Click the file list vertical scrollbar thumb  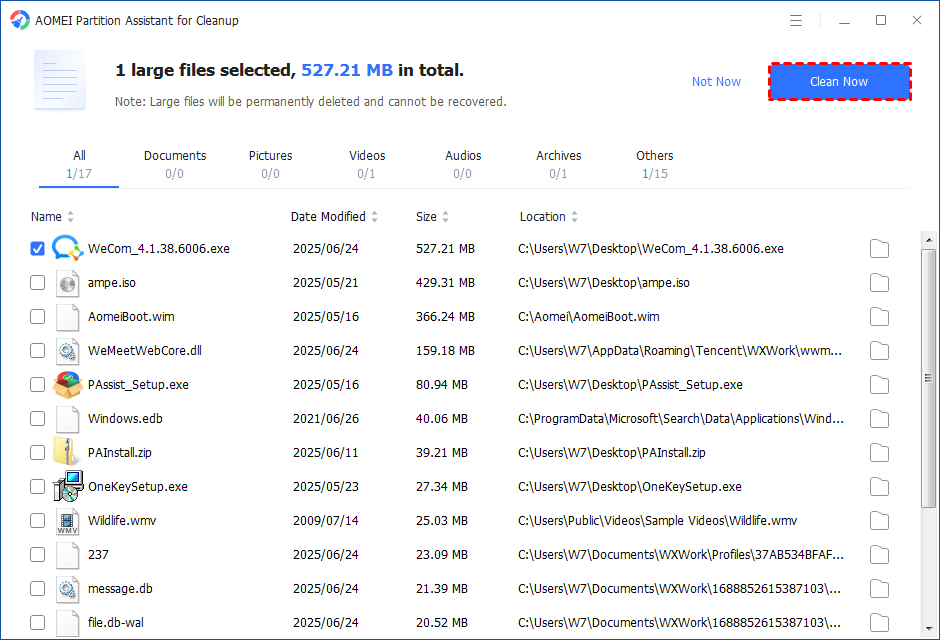point(929,379)
